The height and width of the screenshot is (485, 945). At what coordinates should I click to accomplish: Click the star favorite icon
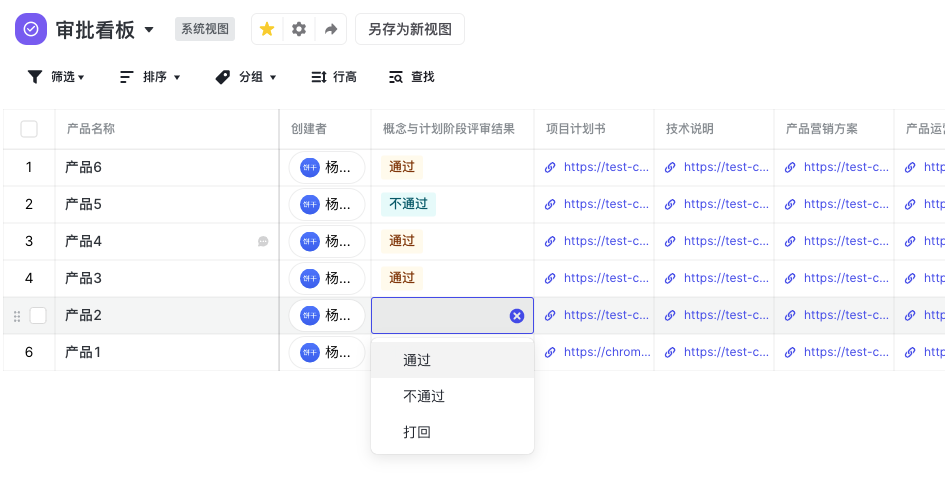267,29
